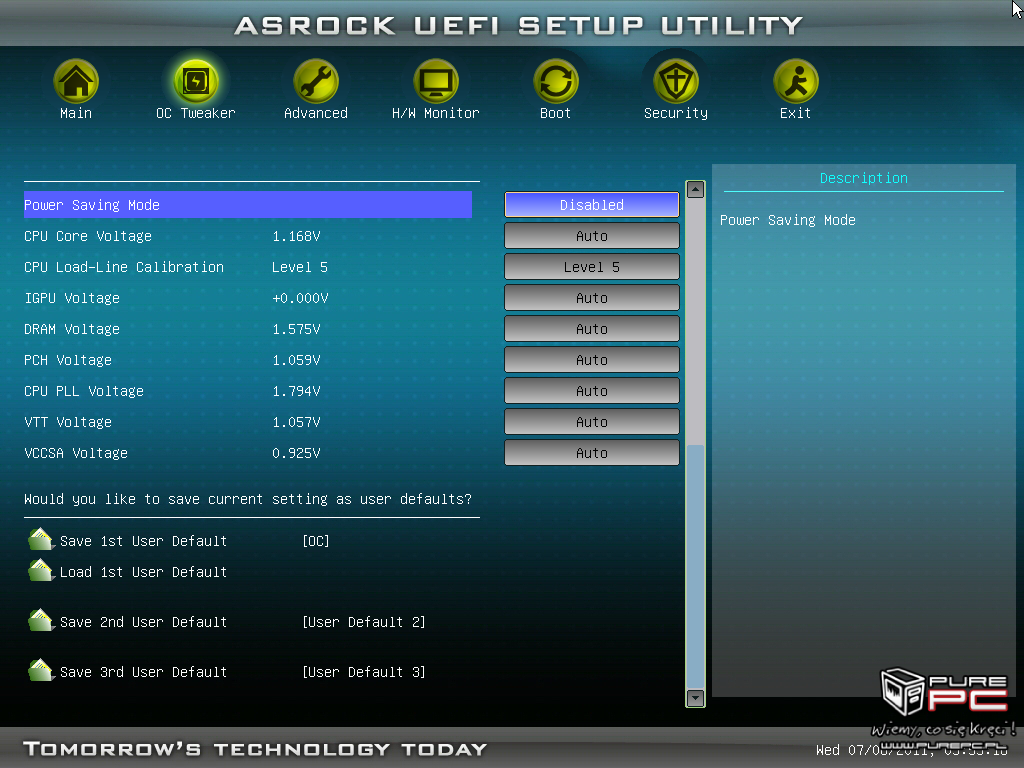Click the [User Default 3] profile name
The image size is (1024, 768).
364,672
